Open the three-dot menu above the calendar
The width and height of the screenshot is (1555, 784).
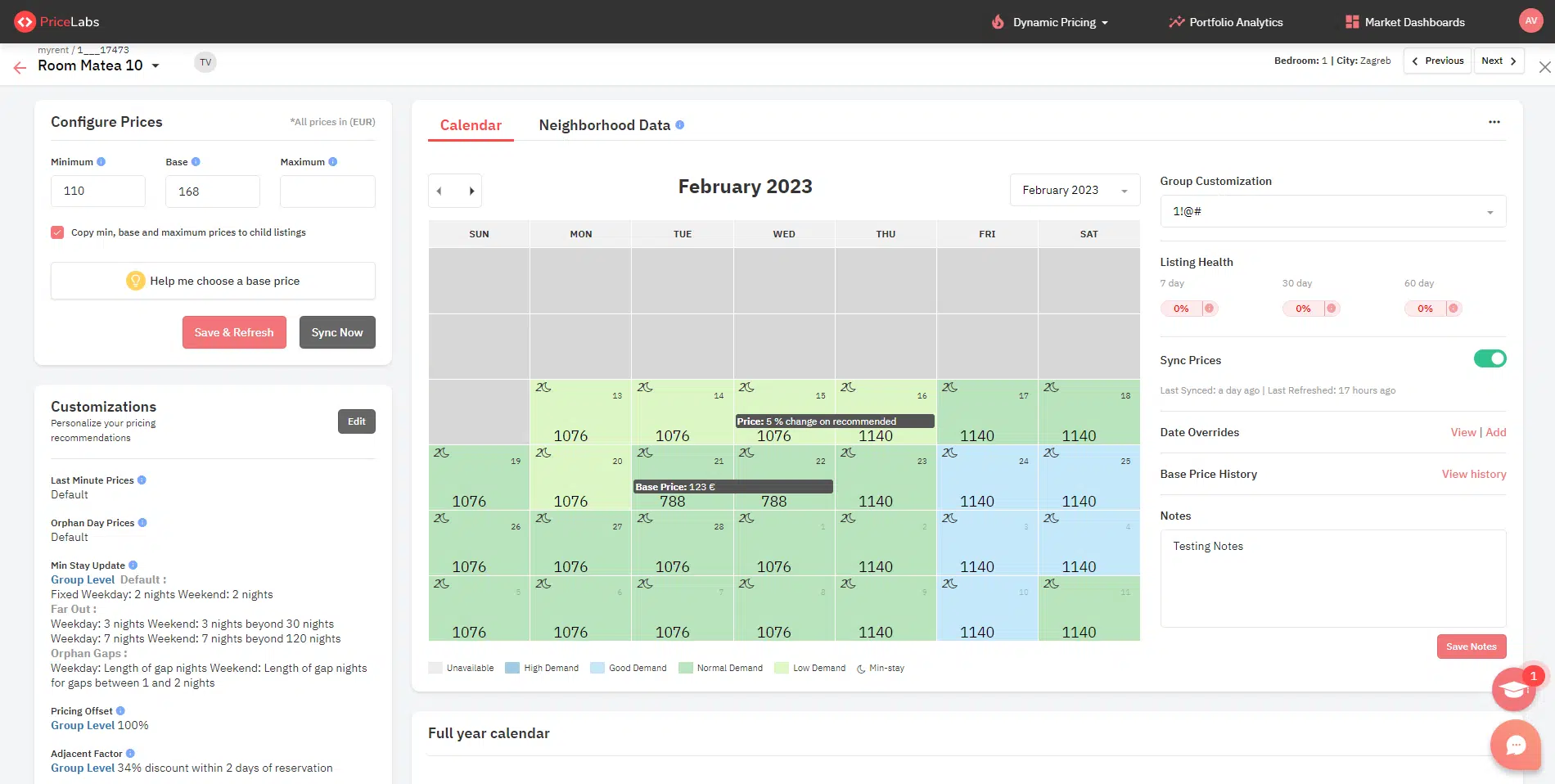(1494, 122)
